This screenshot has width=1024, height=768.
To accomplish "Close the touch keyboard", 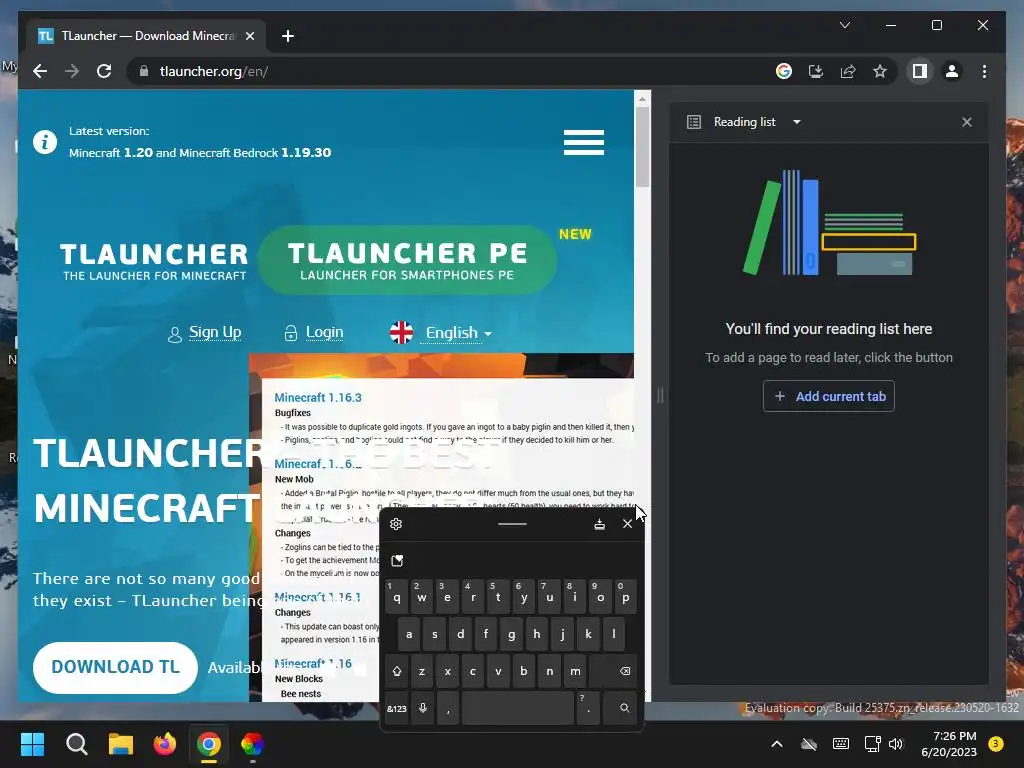I will tap(627, 524).
